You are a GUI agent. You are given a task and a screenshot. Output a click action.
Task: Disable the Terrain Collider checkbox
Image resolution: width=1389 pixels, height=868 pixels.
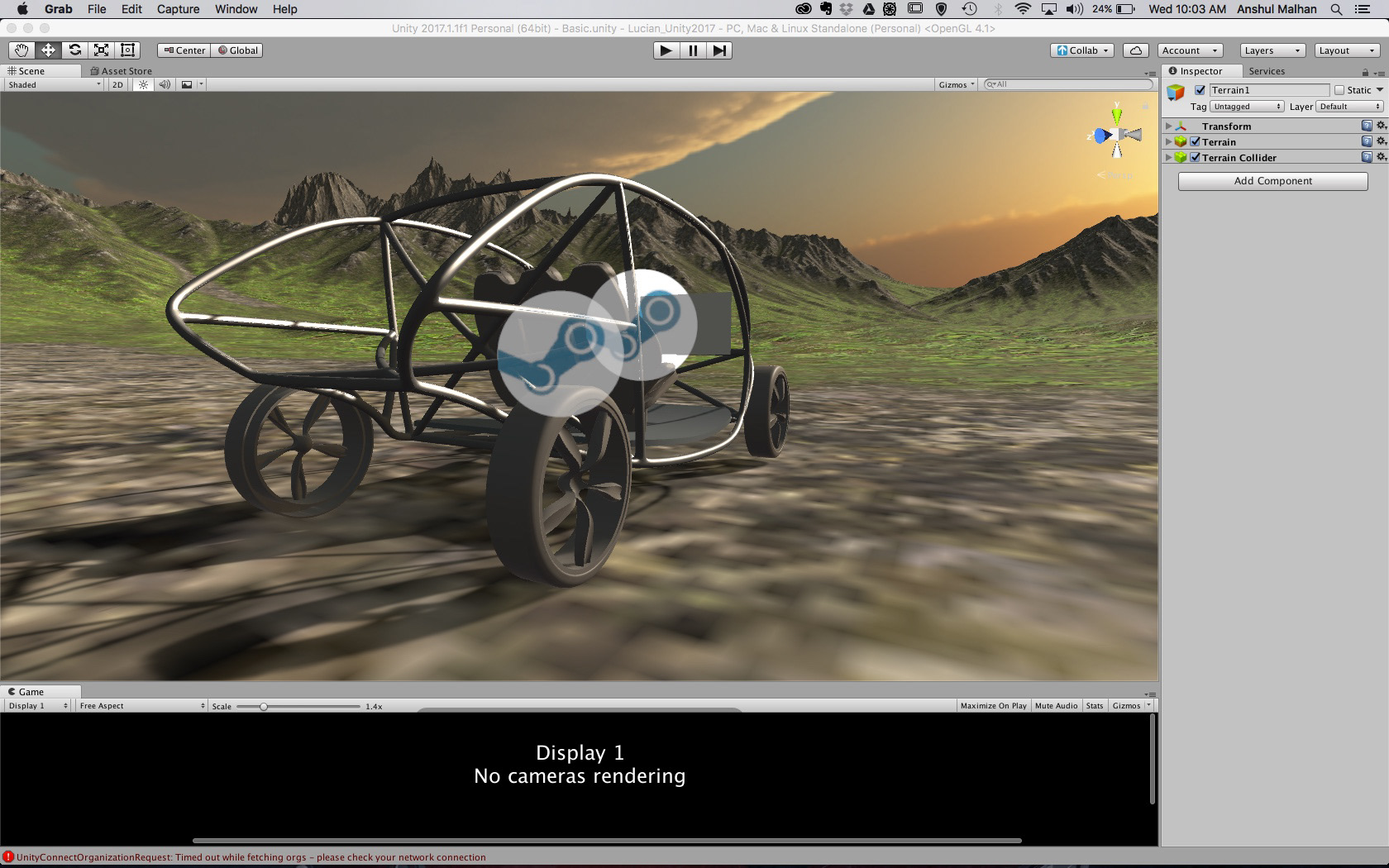[1195, 157]
